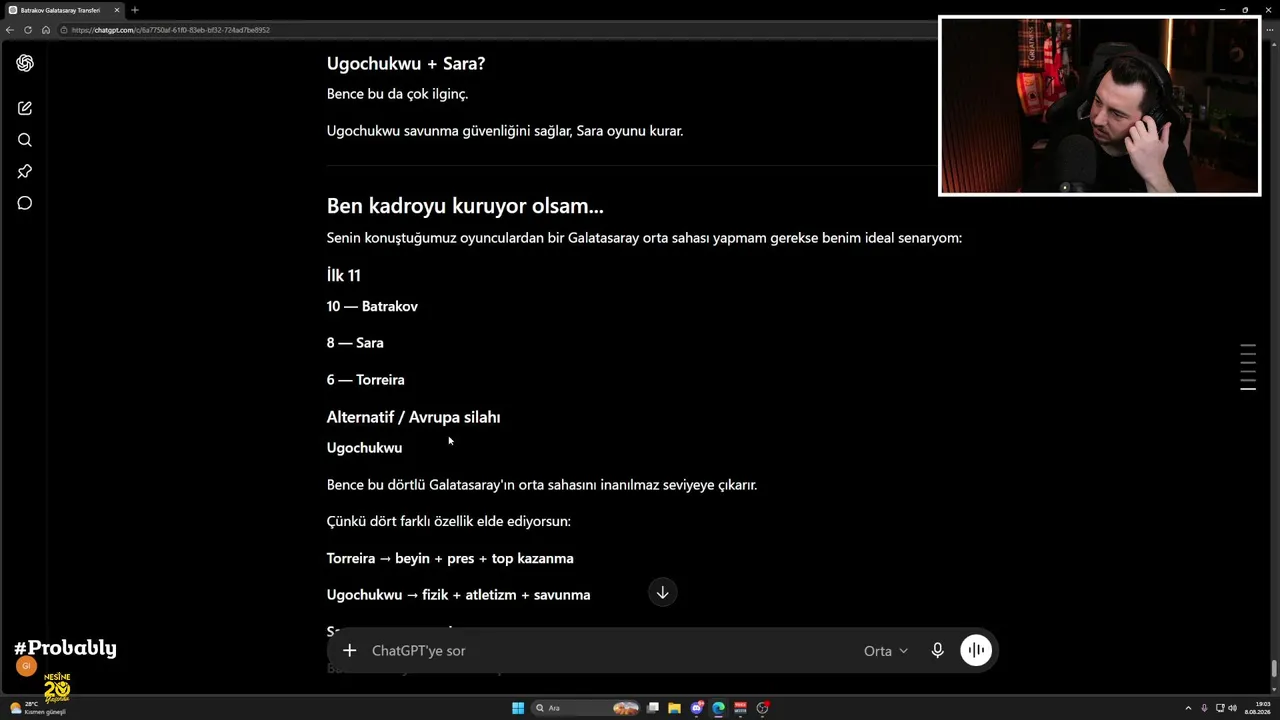
Task: Click the "Çünkü dört farklı özellik" sentence
Action: [449, 521]
